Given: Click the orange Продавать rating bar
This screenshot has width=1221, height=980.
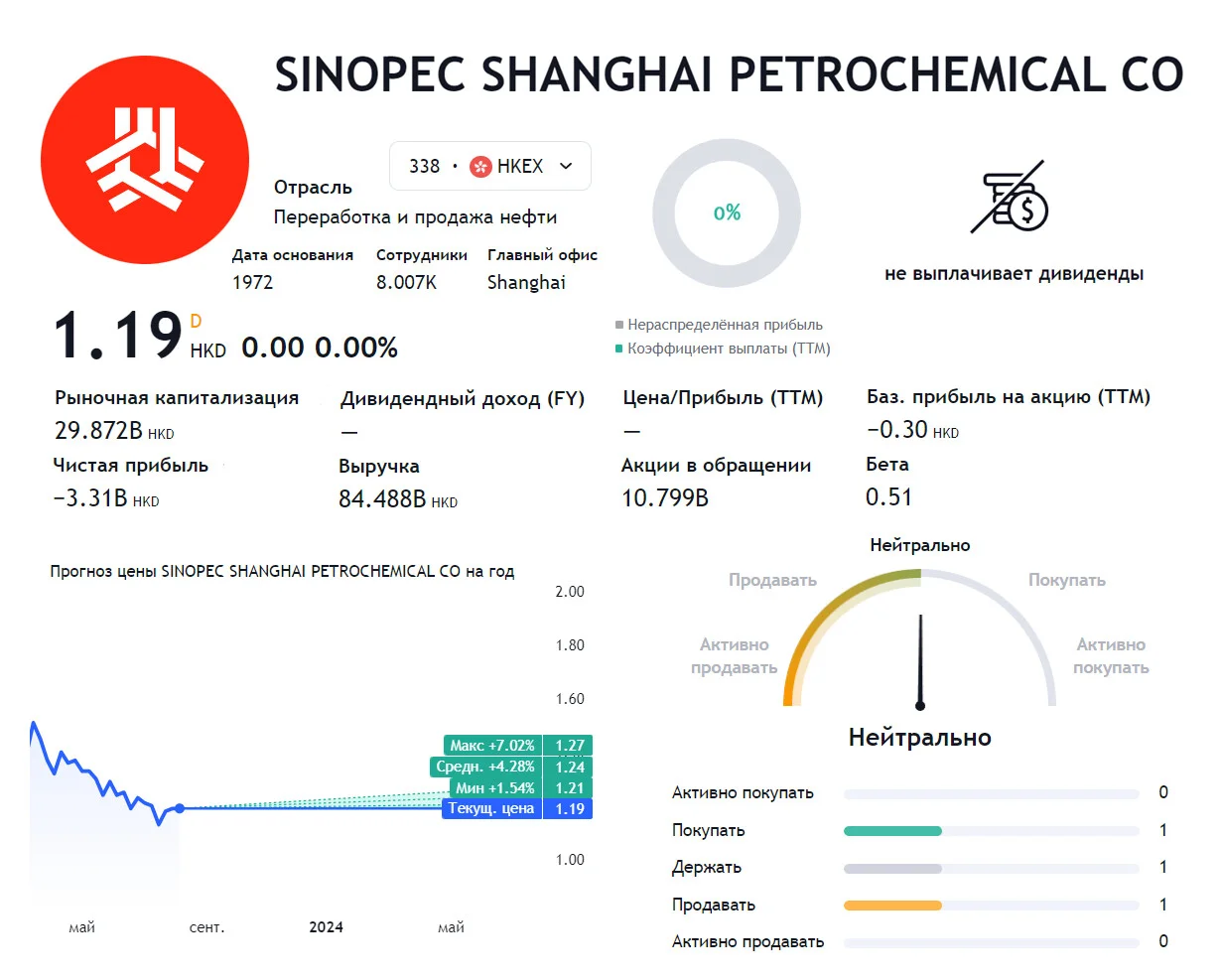Looking at the screenshot, I should (892, 906).
